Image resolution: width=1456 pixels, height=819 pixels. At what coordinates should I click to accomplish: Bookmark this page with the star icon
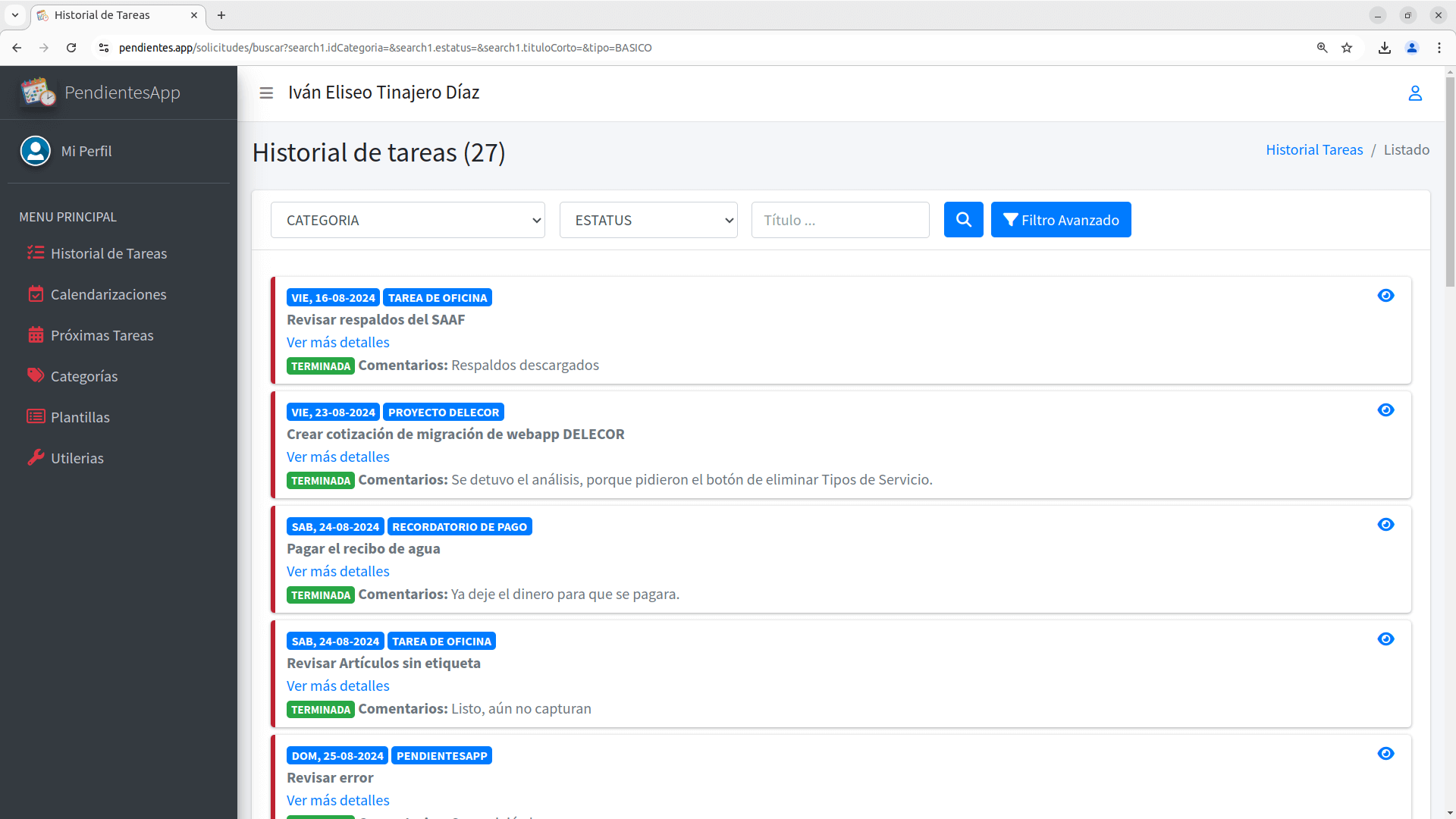pos(1347,48)
